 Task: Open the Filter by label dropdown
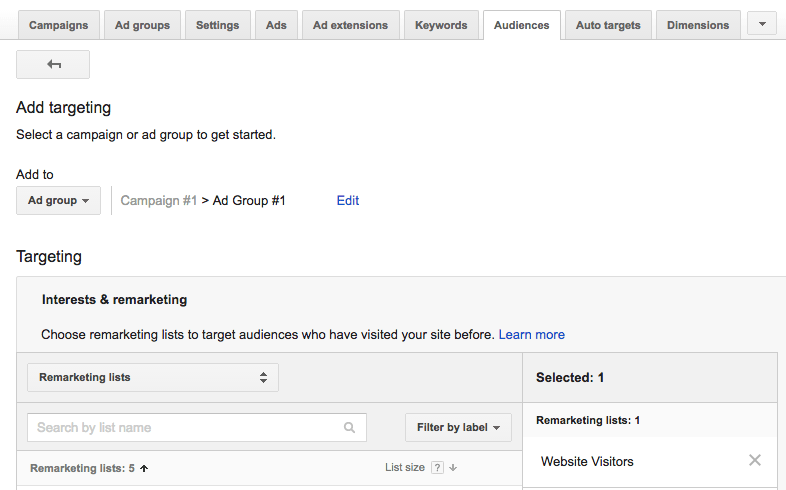[458, 427]
